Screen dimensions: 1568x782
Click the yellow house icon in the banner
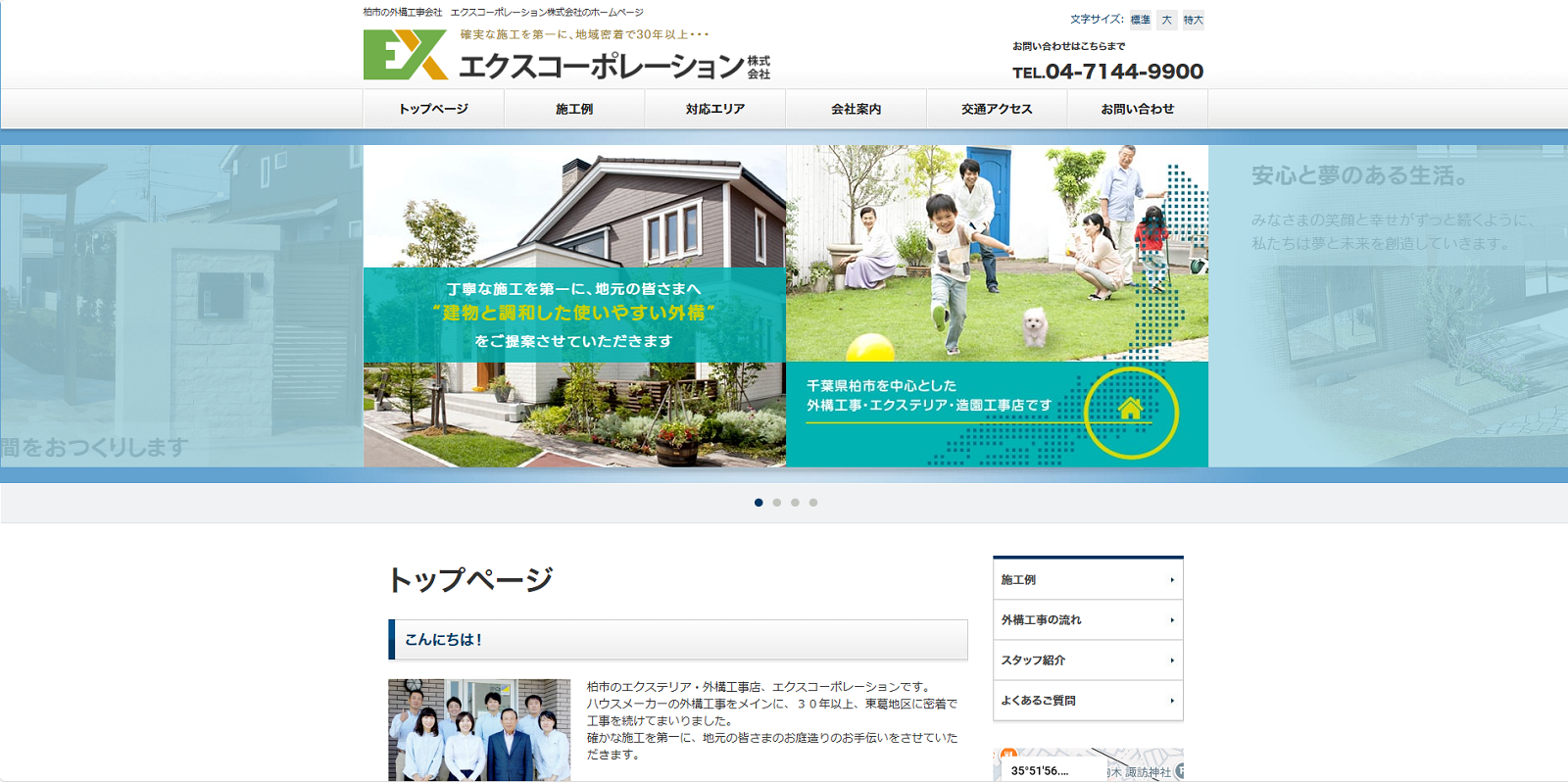[x=1130, y=409]
